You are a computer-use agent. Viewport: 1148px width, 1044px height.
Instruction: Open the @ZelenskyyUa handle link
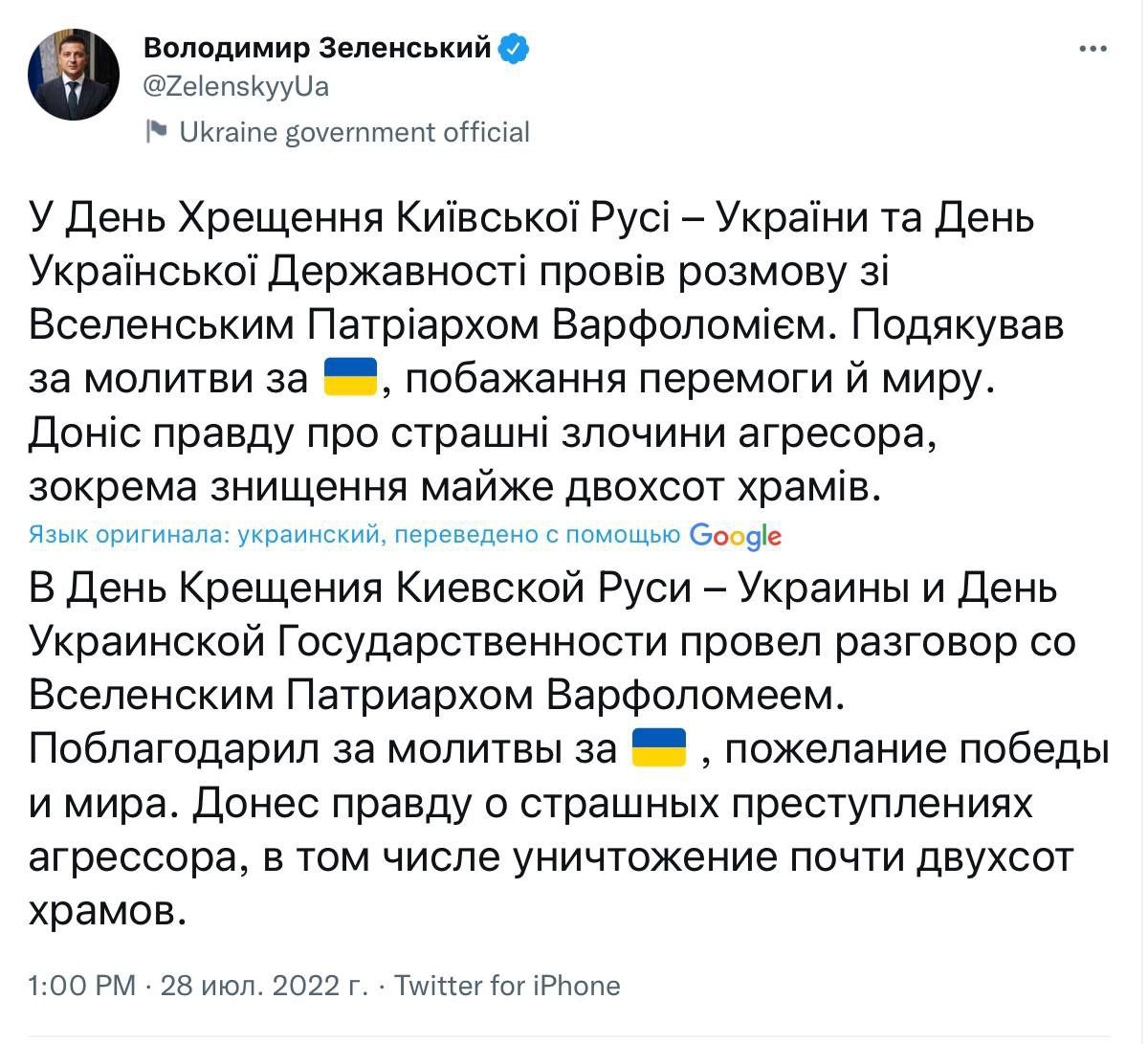234,86
